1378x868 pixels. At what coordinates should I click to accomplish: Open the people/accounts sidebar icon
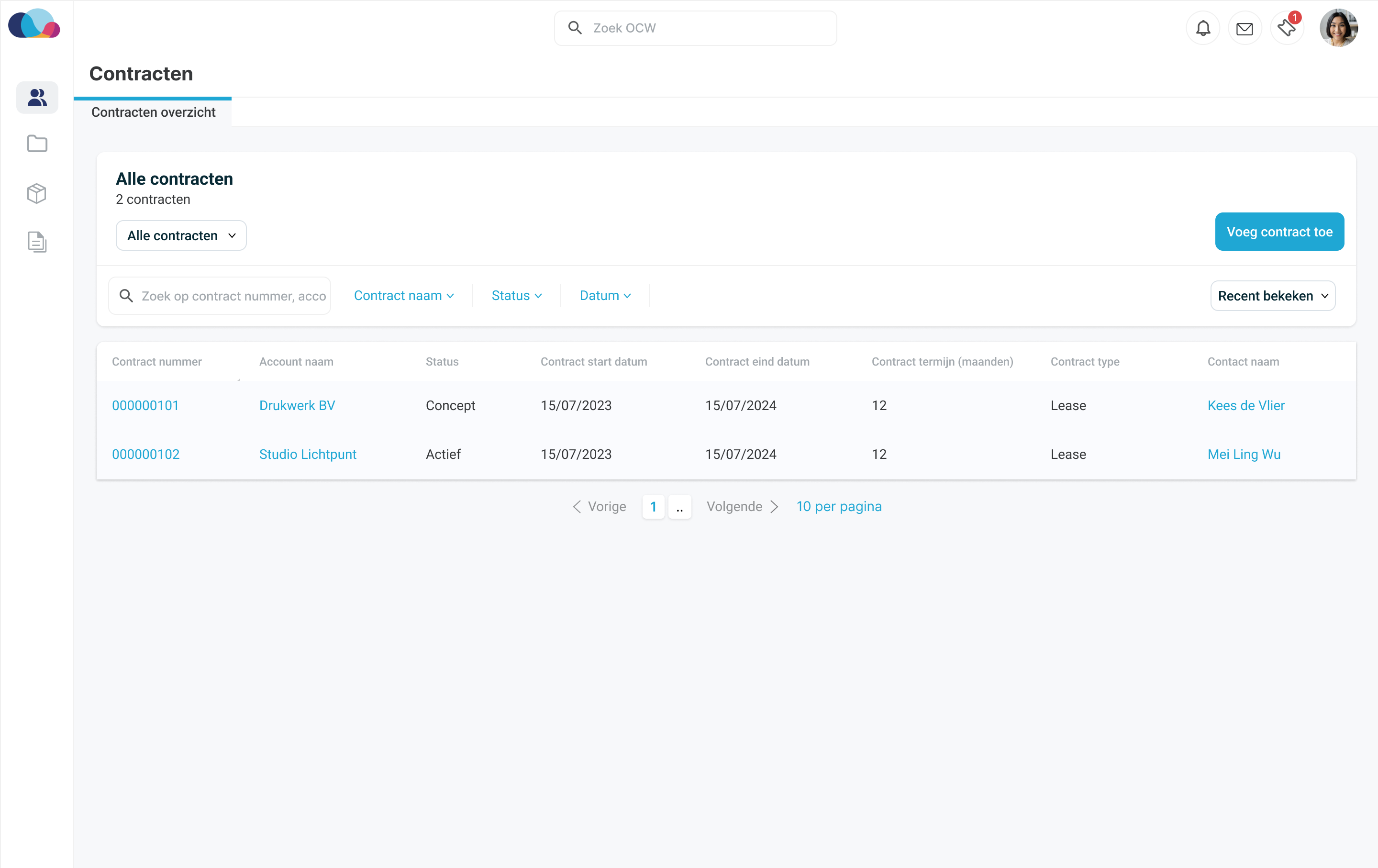click(x=37, y=97)
